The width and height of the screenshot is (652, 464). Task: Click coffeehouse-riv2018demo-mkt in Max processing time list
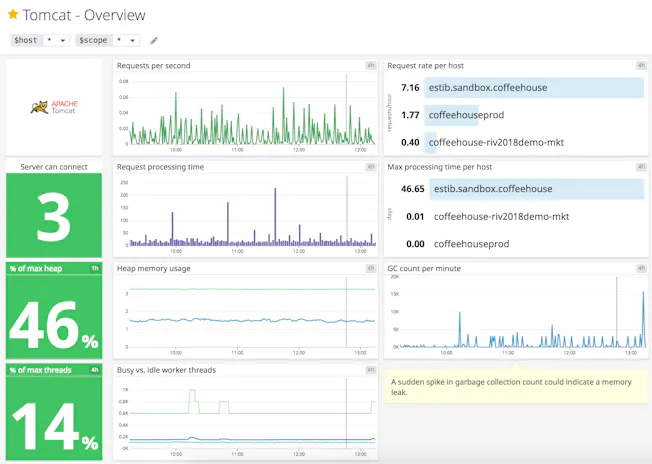coord(501,216)
